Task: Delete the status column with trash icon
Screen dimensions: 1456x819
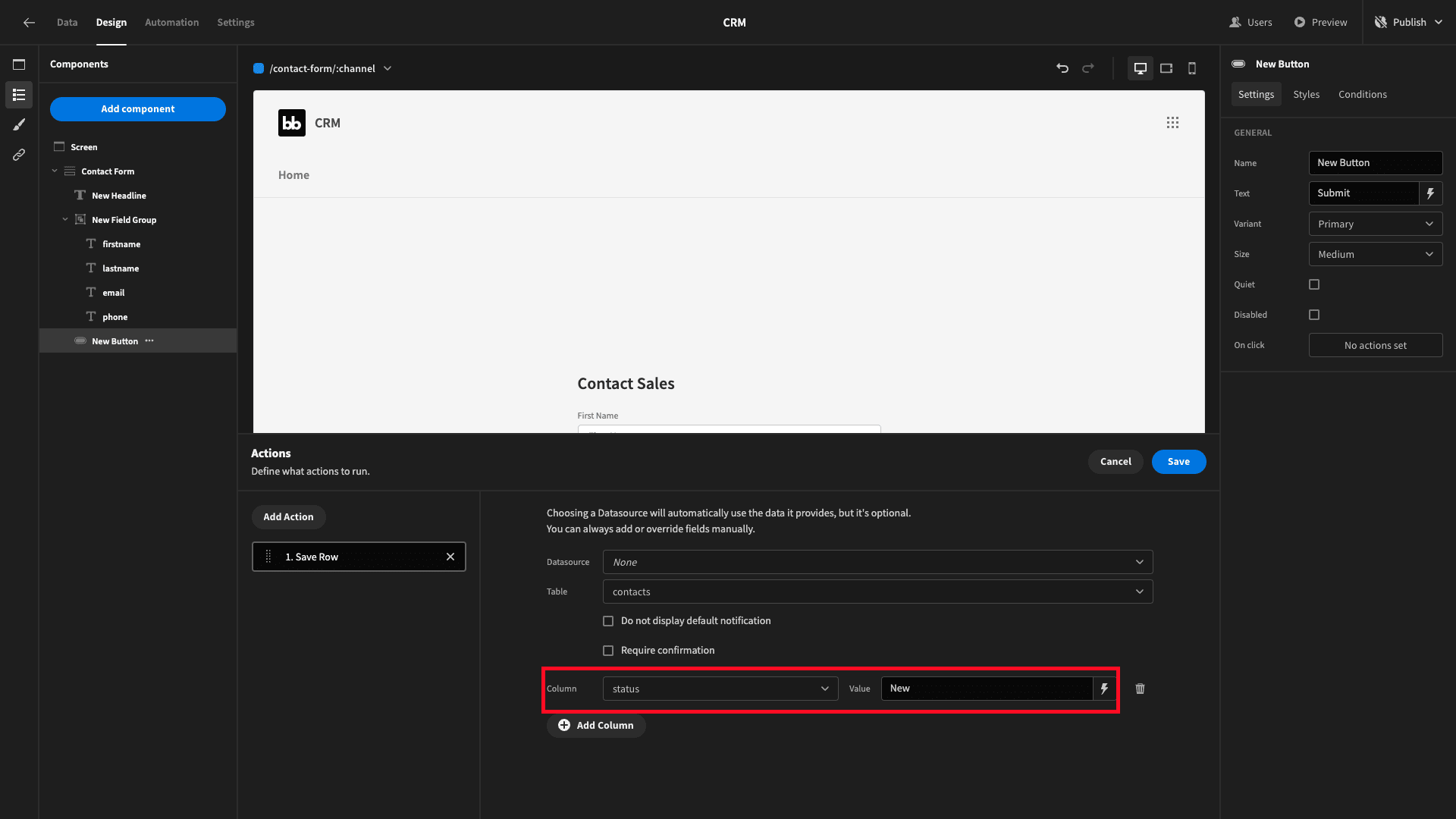Action: (x=1140, y=689)
